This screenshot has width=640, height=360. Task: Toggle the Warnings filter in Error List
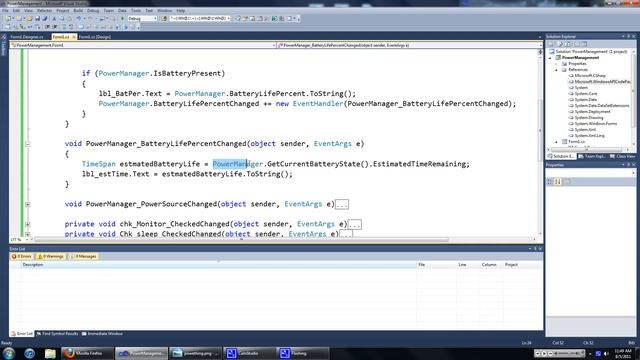click(51, 256)
